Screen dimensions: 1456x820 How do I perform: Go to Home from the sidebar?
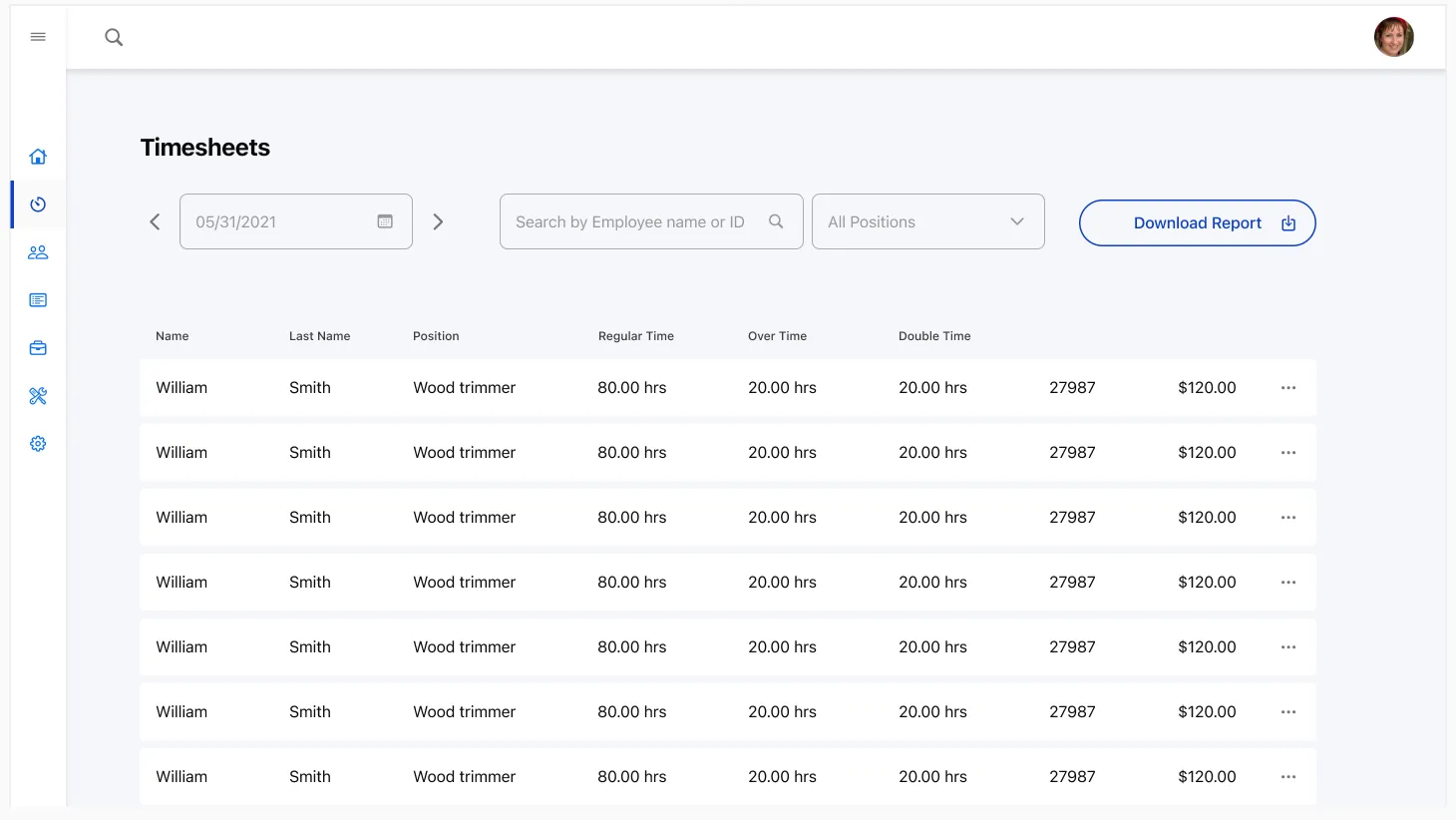[x=38, y=157]
